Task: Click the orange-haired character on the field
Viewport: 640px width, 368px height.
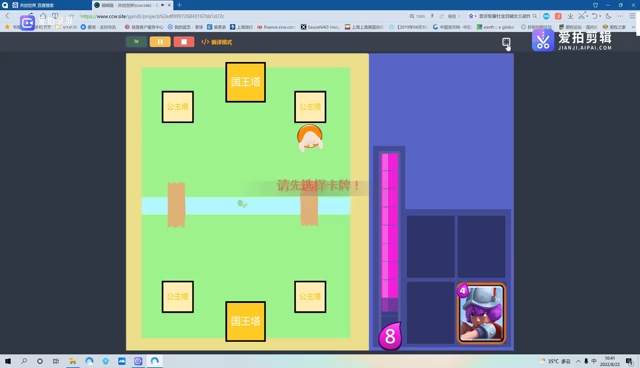Action: point(310,138)
